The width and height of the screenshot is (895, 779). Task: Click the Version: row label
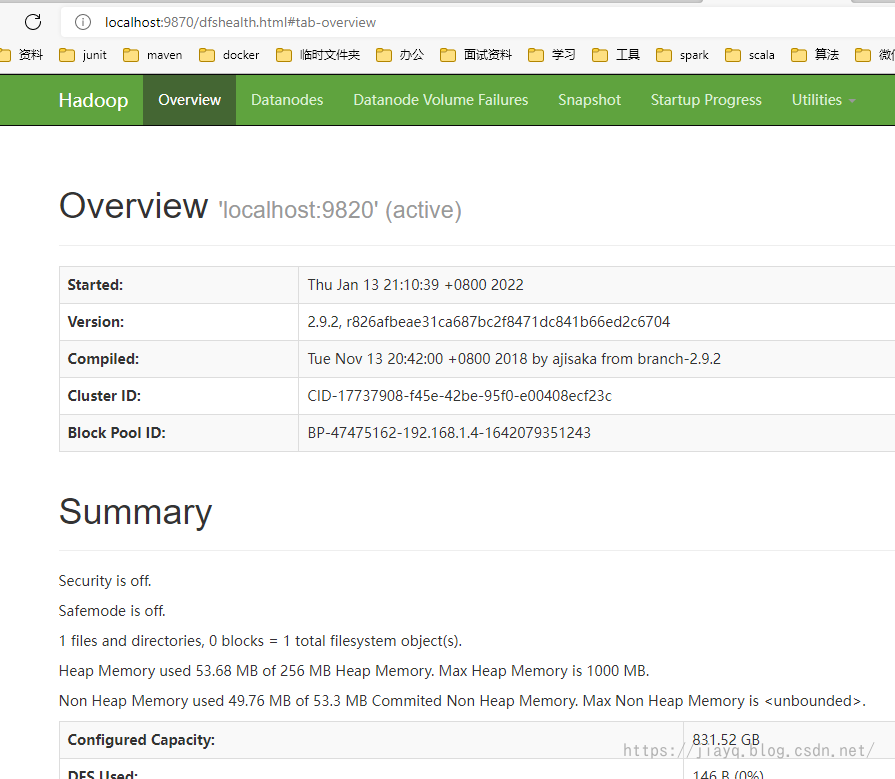click(96, 322)
